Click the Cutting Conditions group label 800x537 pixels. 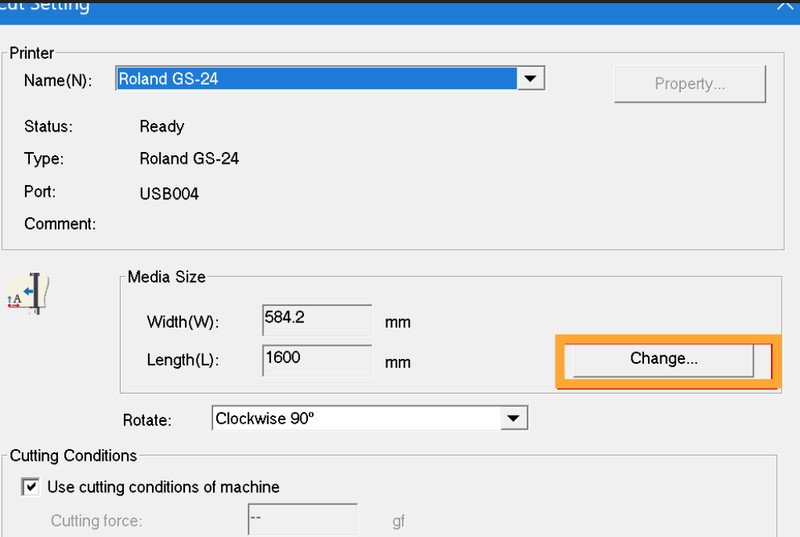coord(73,455)
